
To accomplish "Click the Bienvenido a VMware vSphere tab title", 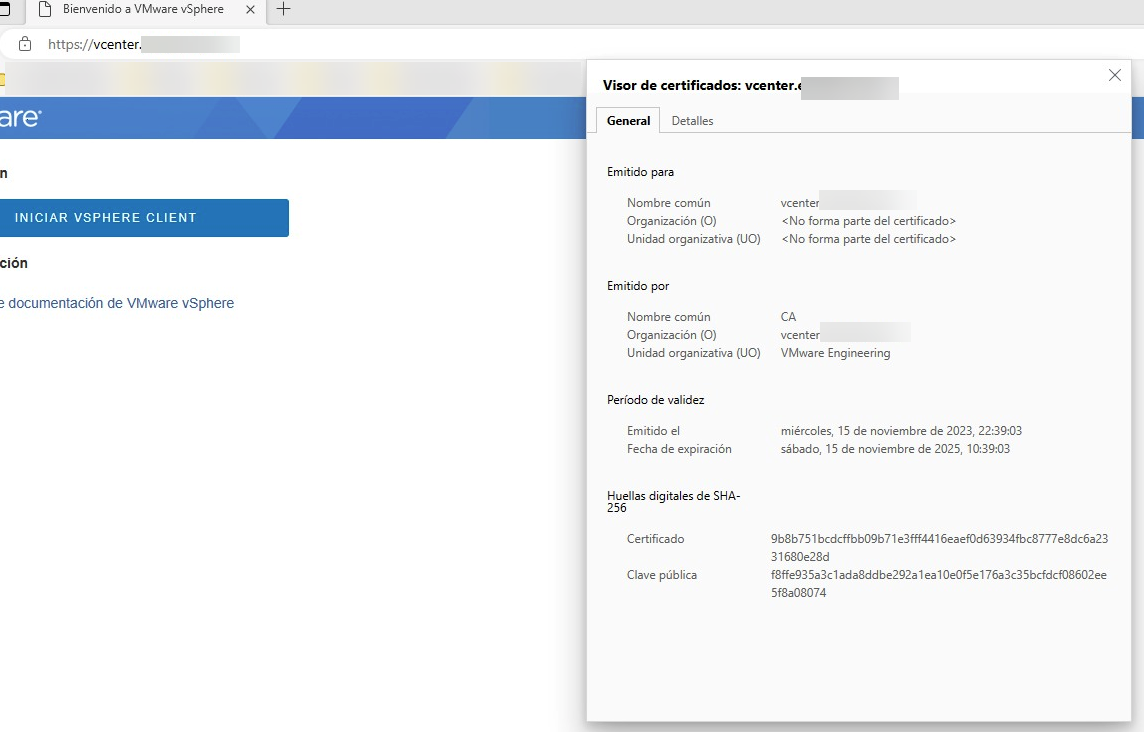I will tap(143, 9).
